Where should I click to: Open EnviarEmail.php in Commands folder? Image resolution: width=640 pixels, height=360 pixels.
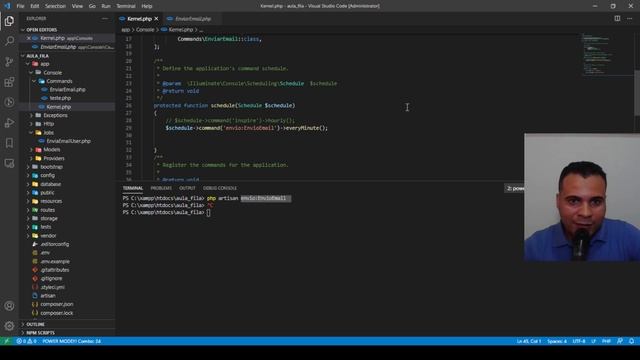67,90
